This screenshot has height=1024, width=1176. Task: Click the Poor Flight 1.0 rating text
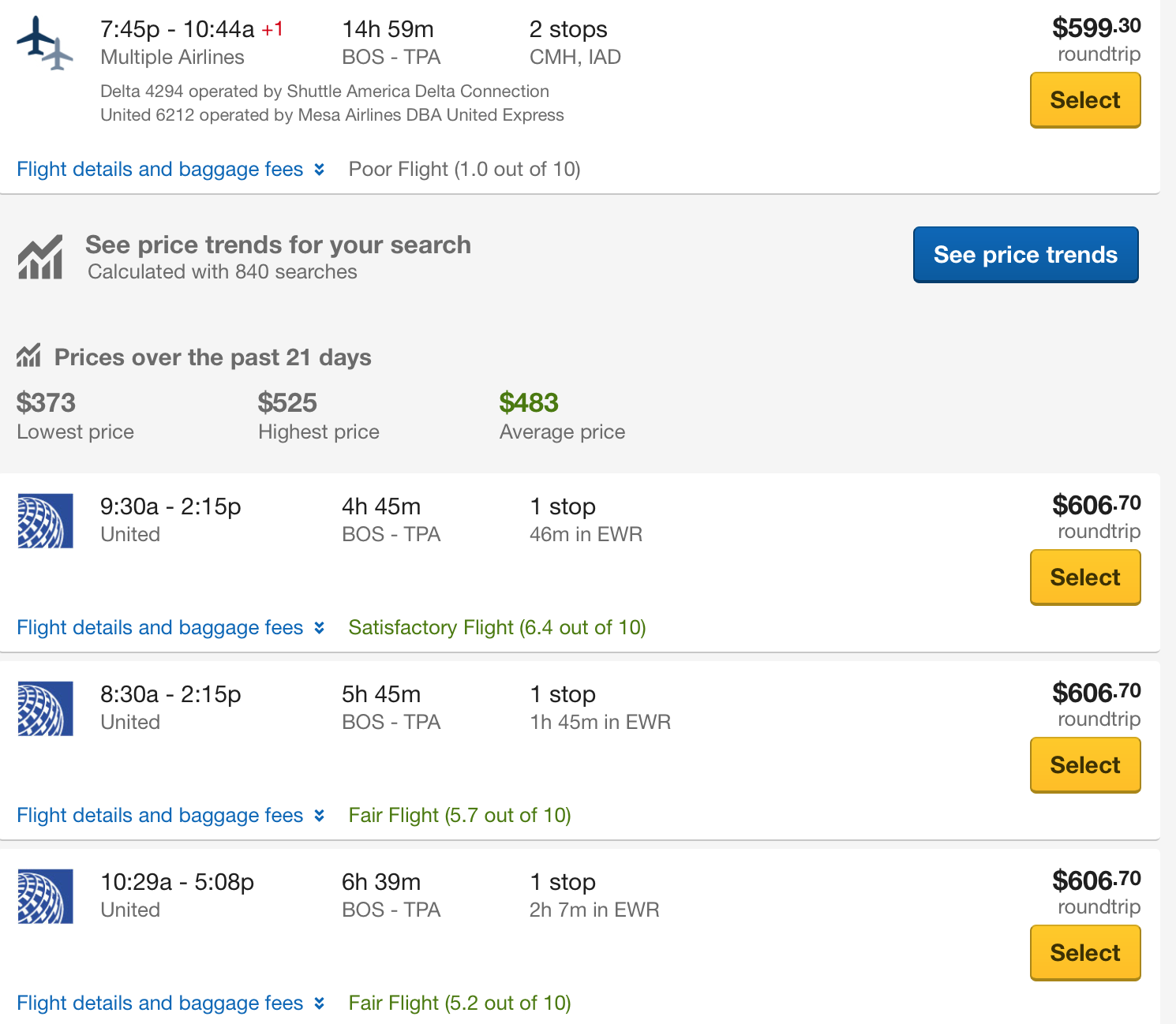(x=464, y=170)
